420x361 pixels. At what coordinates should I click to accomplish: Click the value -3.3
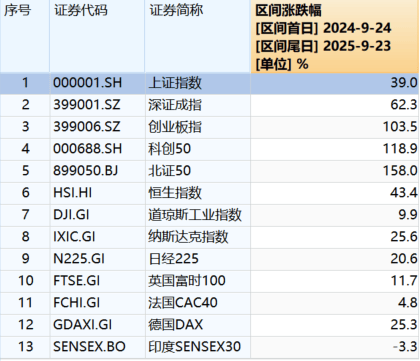(405, 347)
